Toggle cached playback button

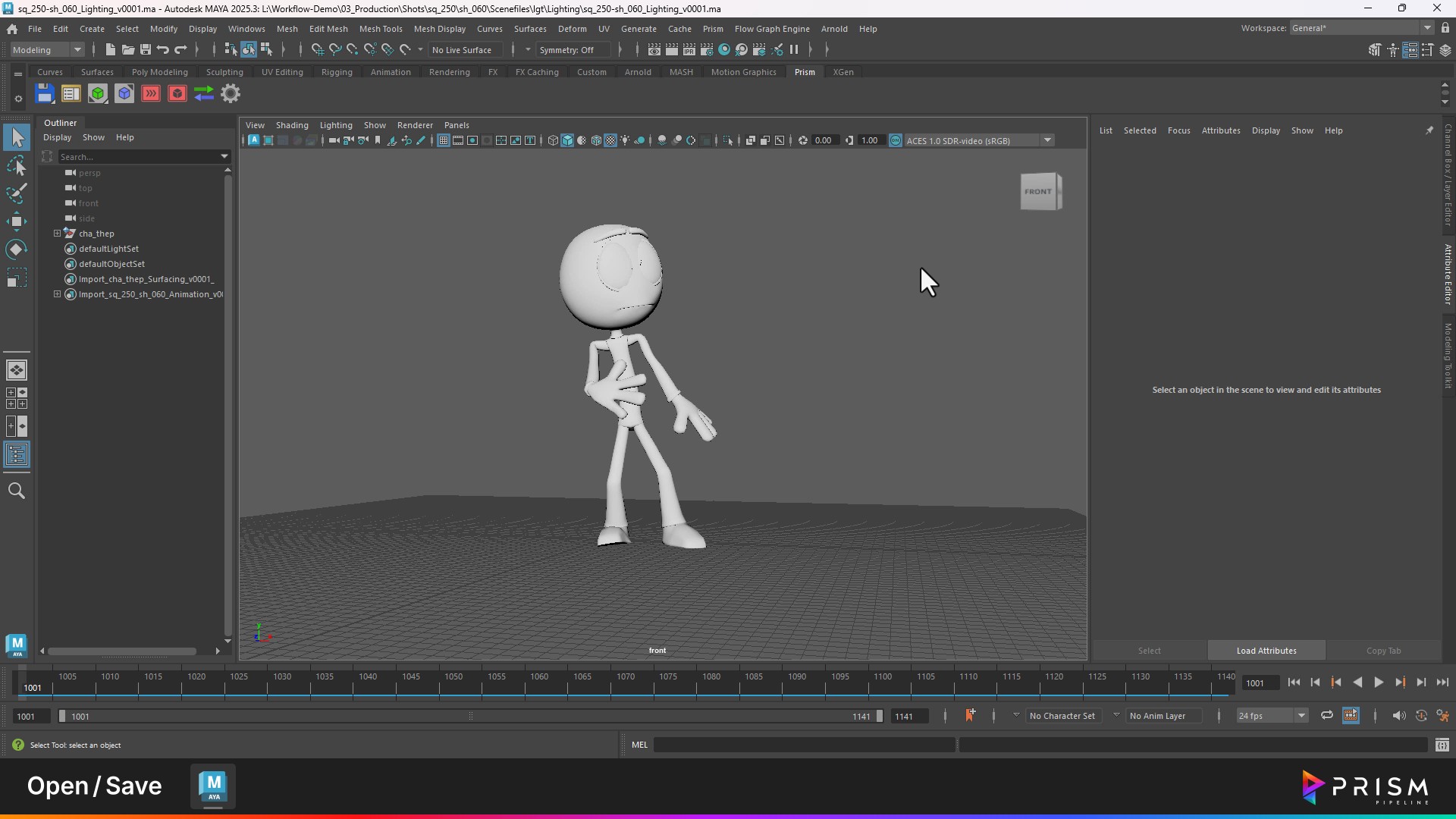tap(1351, 715)
